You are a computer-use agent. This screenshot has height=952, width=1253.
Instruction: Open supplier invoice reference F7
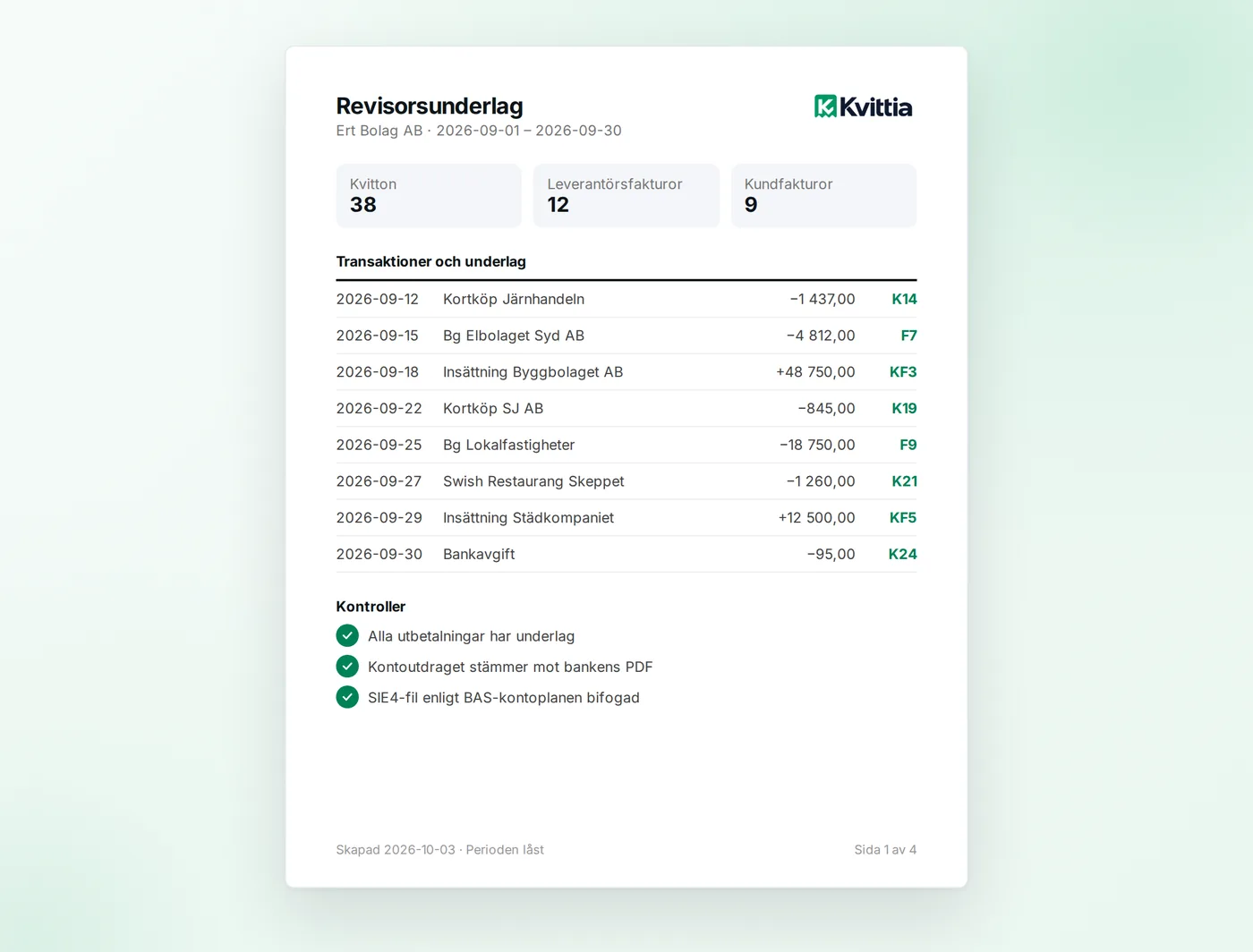point(908,336)
